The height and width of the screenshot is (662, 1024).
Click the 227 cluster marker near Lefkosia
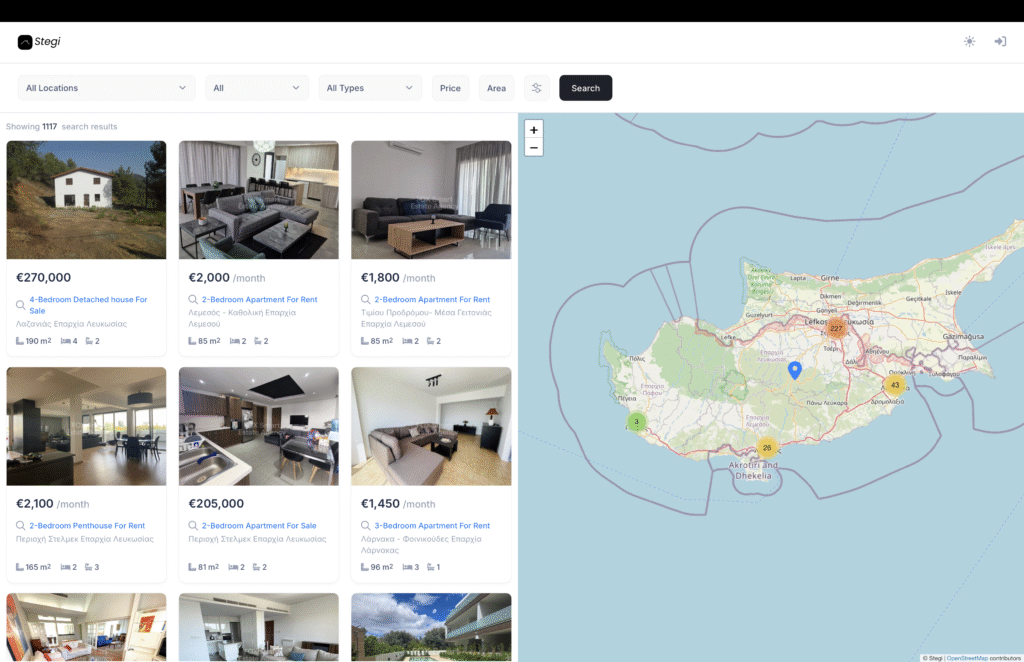coord(836,328)
